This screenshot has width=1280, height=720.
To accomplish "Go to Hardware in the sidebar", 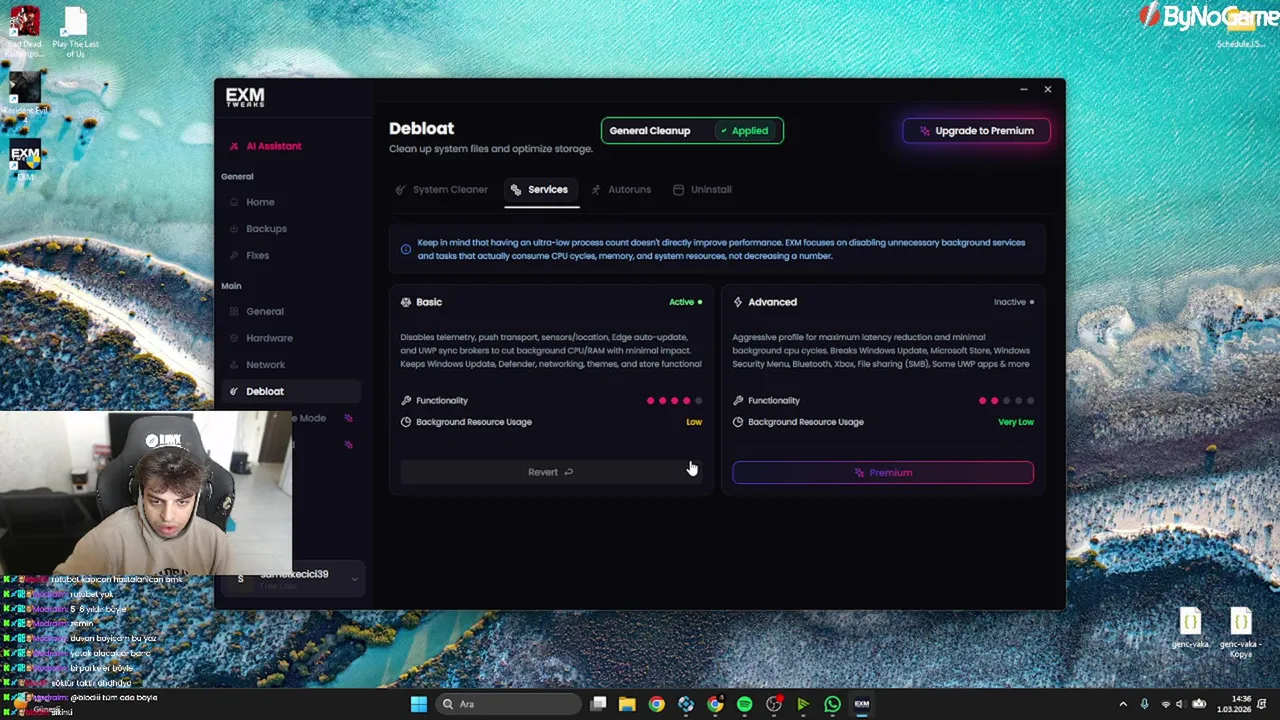I will pos(269,338).
